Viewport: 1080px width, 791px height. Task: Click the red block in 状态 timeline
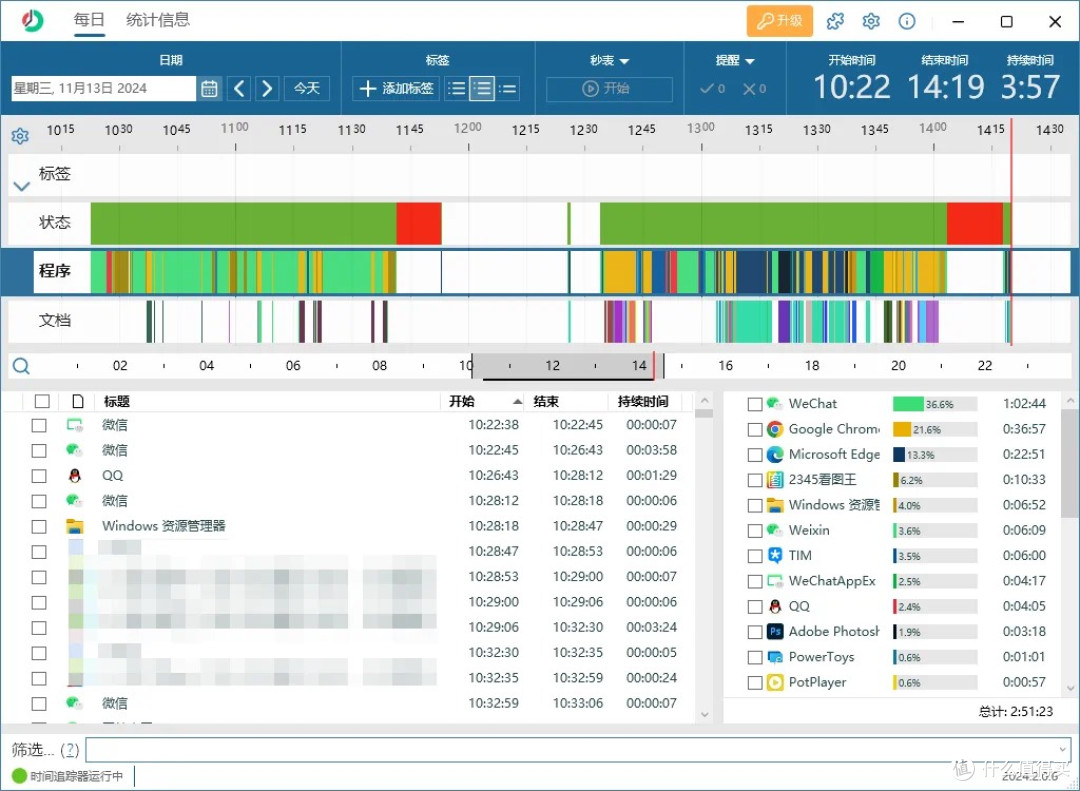coord(418,223)
